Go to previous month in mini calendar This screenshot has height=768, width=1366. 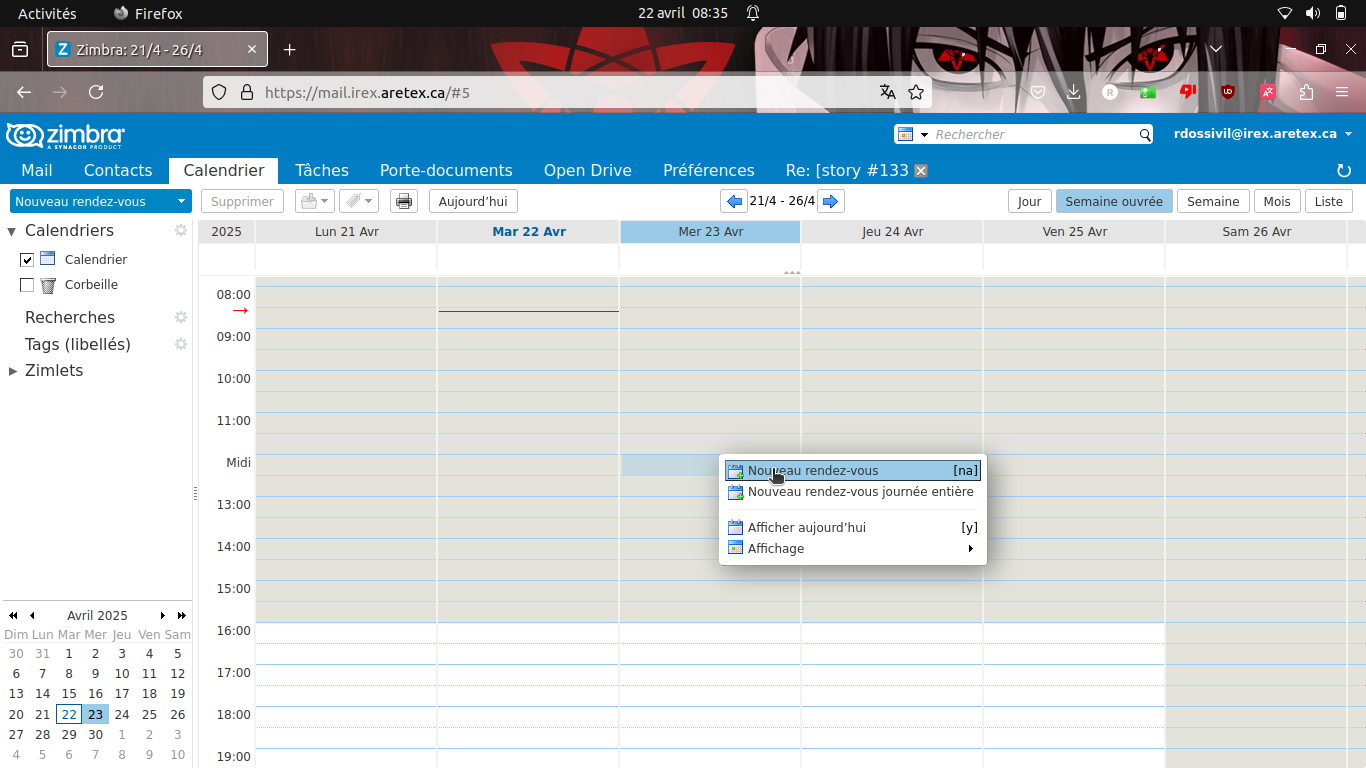(32, 616)
